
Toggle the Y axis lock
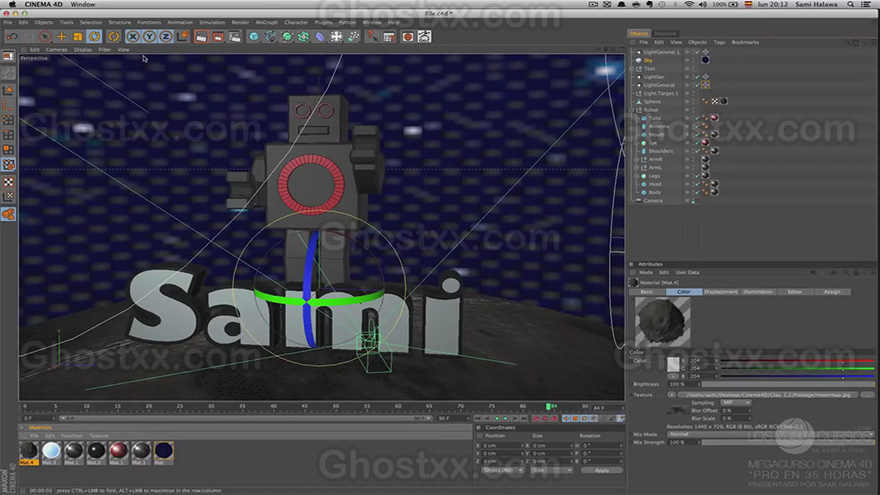(149, 36)
